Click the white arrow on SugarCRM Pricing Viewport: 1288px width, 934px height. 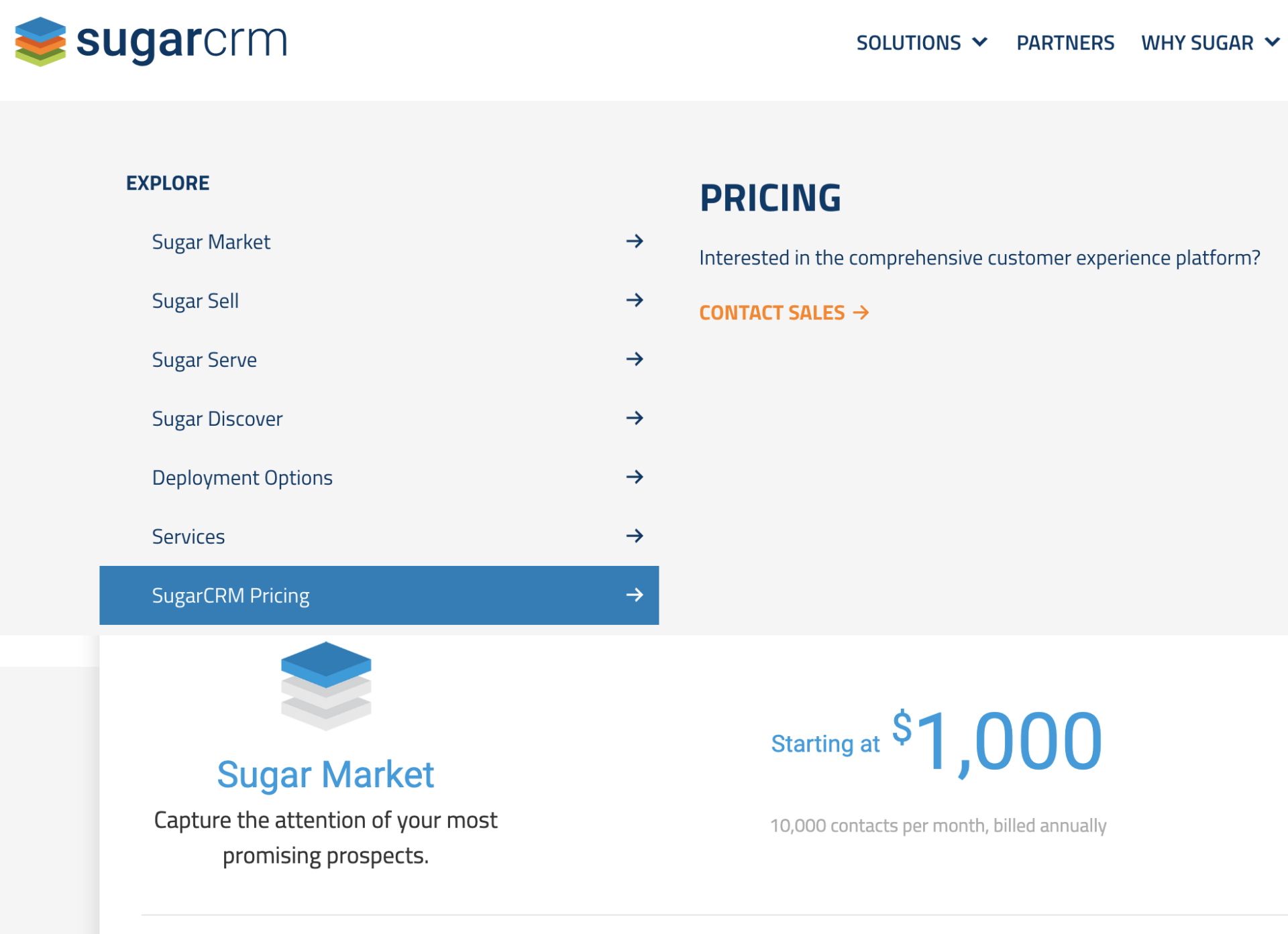coord(635,595)
